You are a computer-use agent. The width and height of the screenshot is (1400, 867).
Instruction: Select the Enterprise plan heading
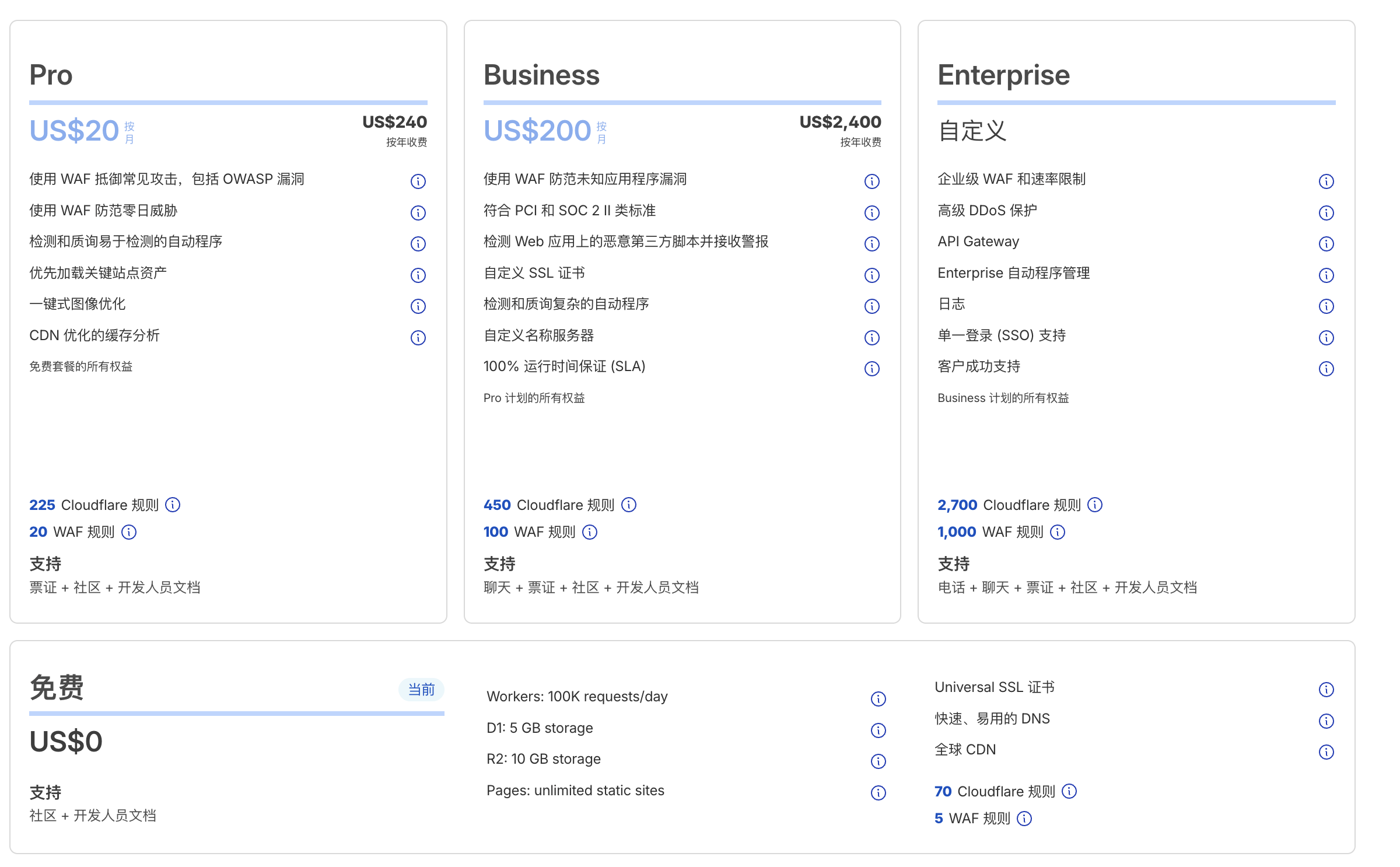coord(1004,75)
